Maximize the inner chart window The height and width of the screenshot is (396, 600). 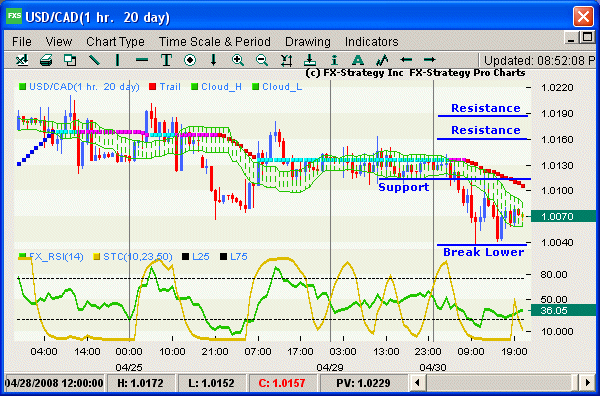point(586,37)
